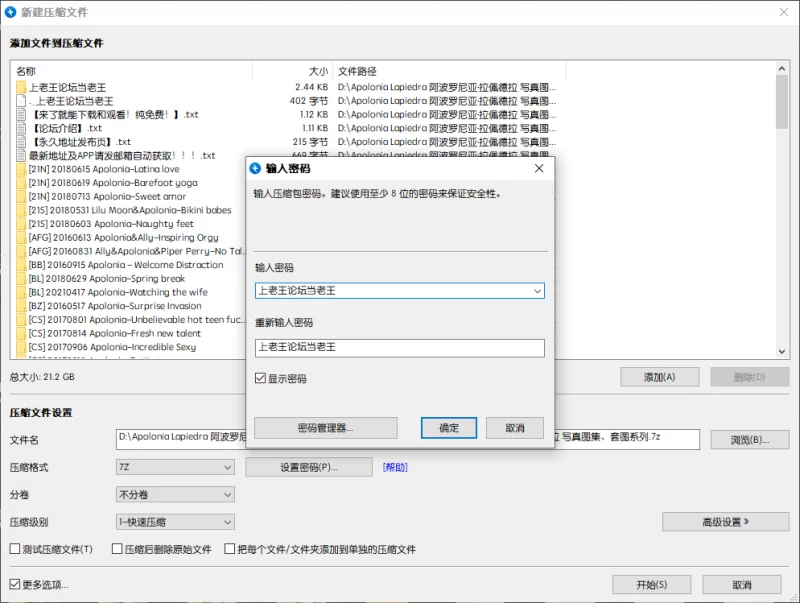The height and width of the screenshot is (603, 800).
Task: Click the 重新输入密码 input field
Action: (399, 348)
